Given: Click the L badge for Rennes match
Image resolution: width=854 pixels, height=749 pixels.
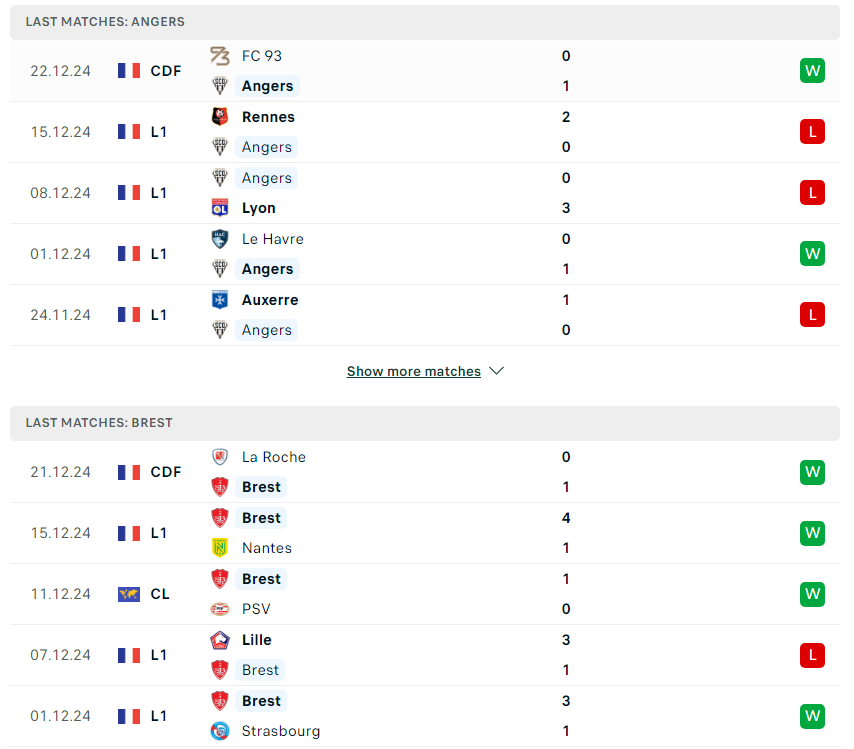Looking at the screenshot, I should (812, 132).
